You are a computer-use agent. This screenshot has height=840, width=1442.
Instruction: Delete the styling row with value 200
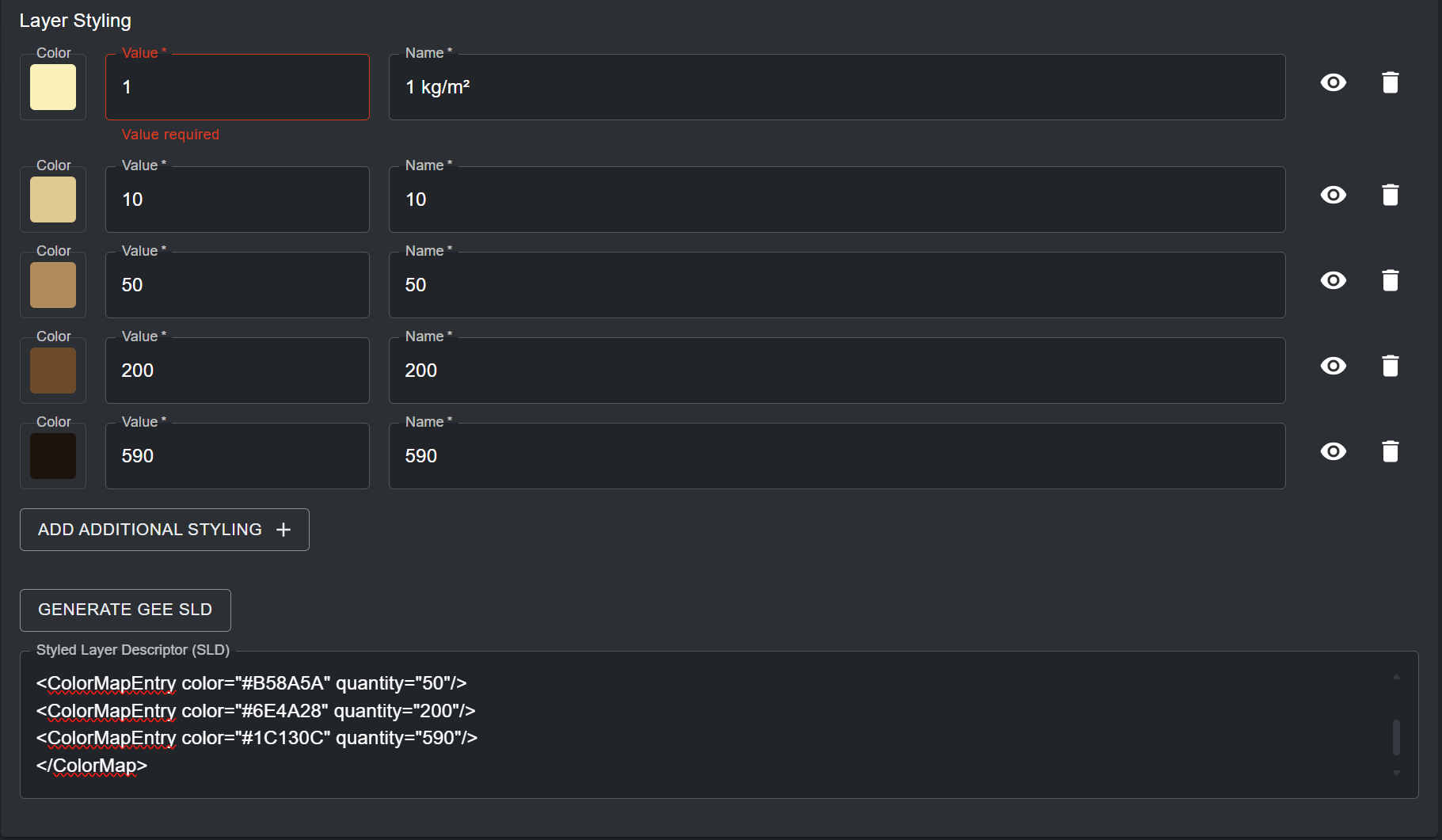point(1390,366)
